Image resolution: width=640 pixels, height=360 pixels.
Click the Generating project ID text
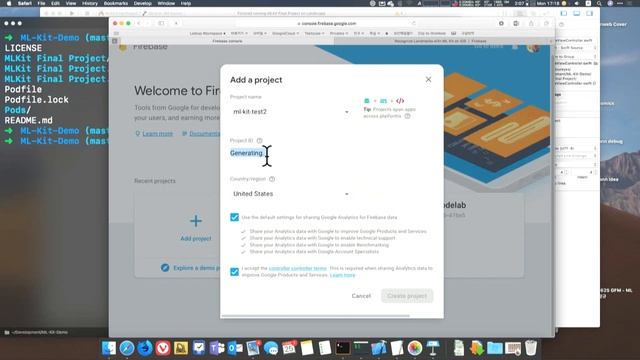pyautogui.click(x=246, y=153)
